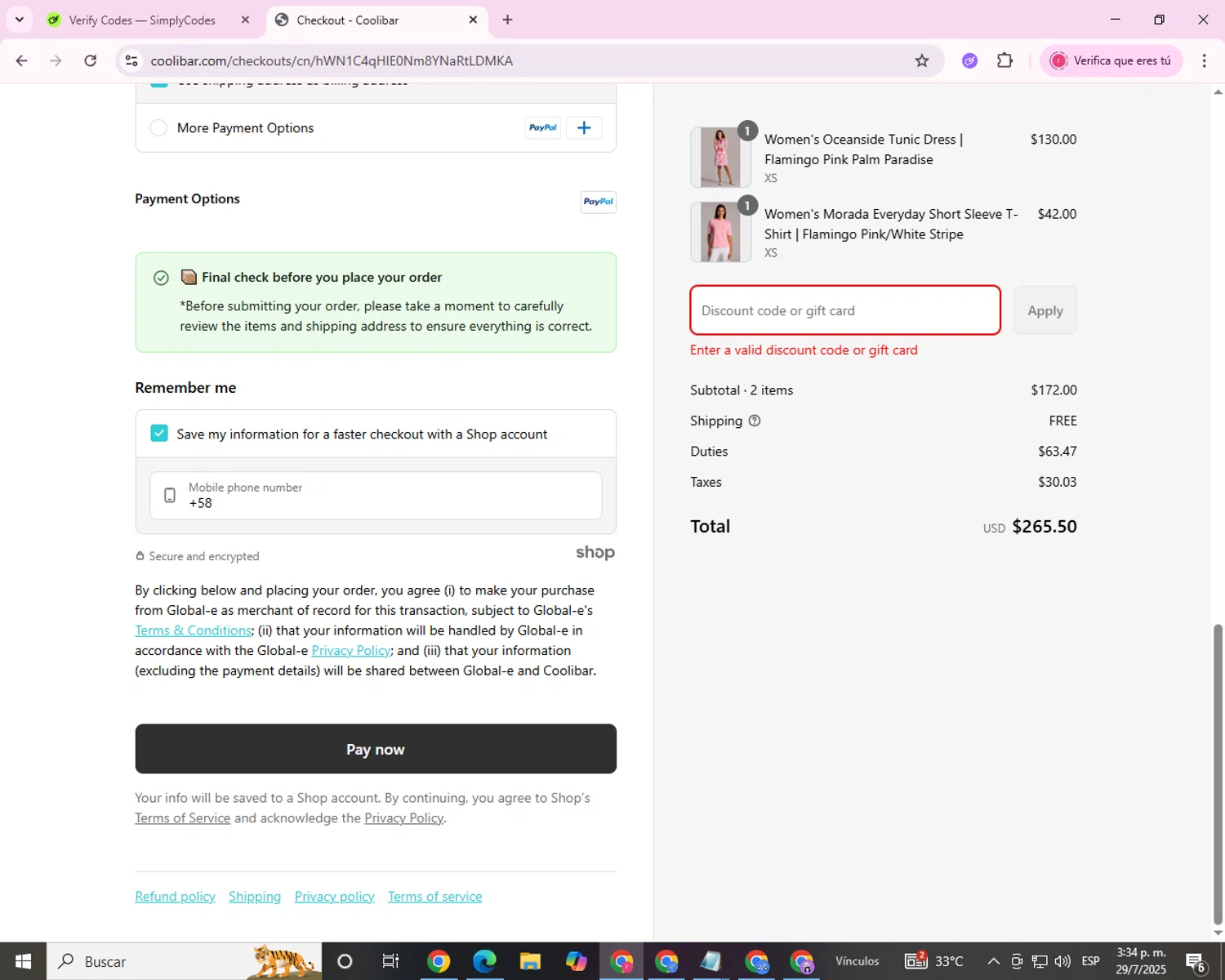Close the Verify Codes — SimplyCodes tab

click(x=245, y=20)
